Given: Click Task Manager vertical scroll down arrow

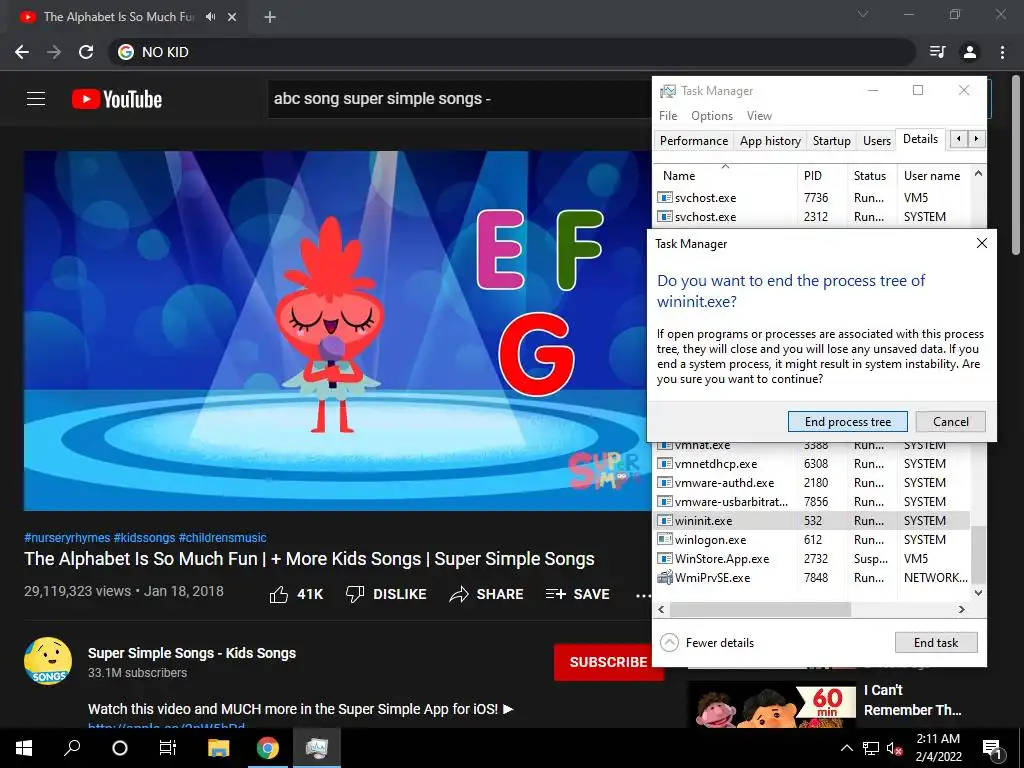Looking at the screenshot, I should click(x=978, y=593).
